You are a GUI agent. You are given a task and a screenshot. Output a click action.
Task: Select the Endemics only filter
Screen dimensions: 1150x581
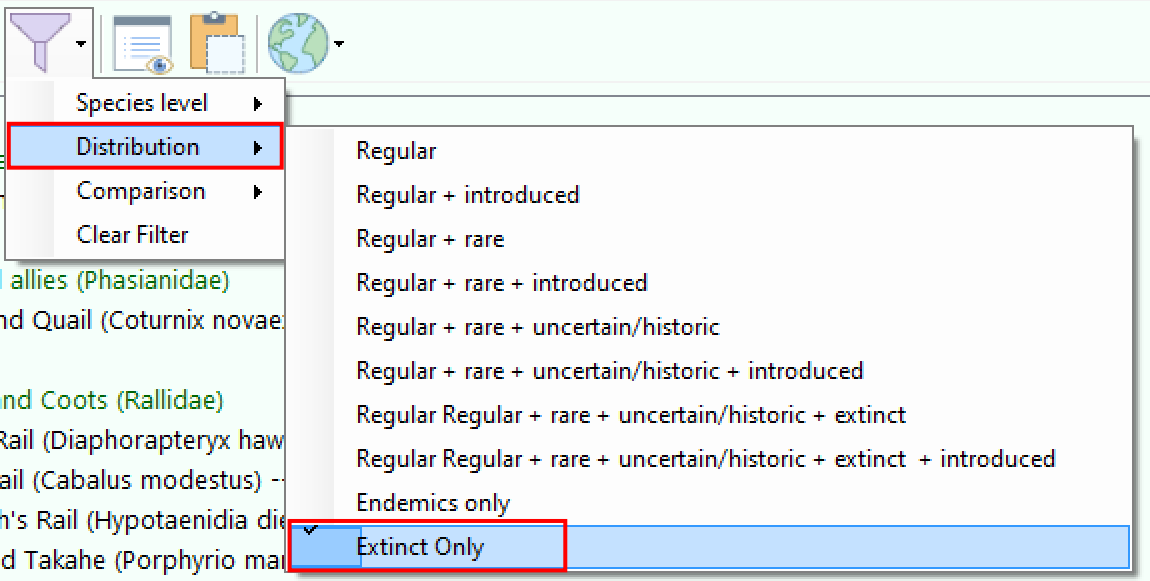tap(433, 503)
